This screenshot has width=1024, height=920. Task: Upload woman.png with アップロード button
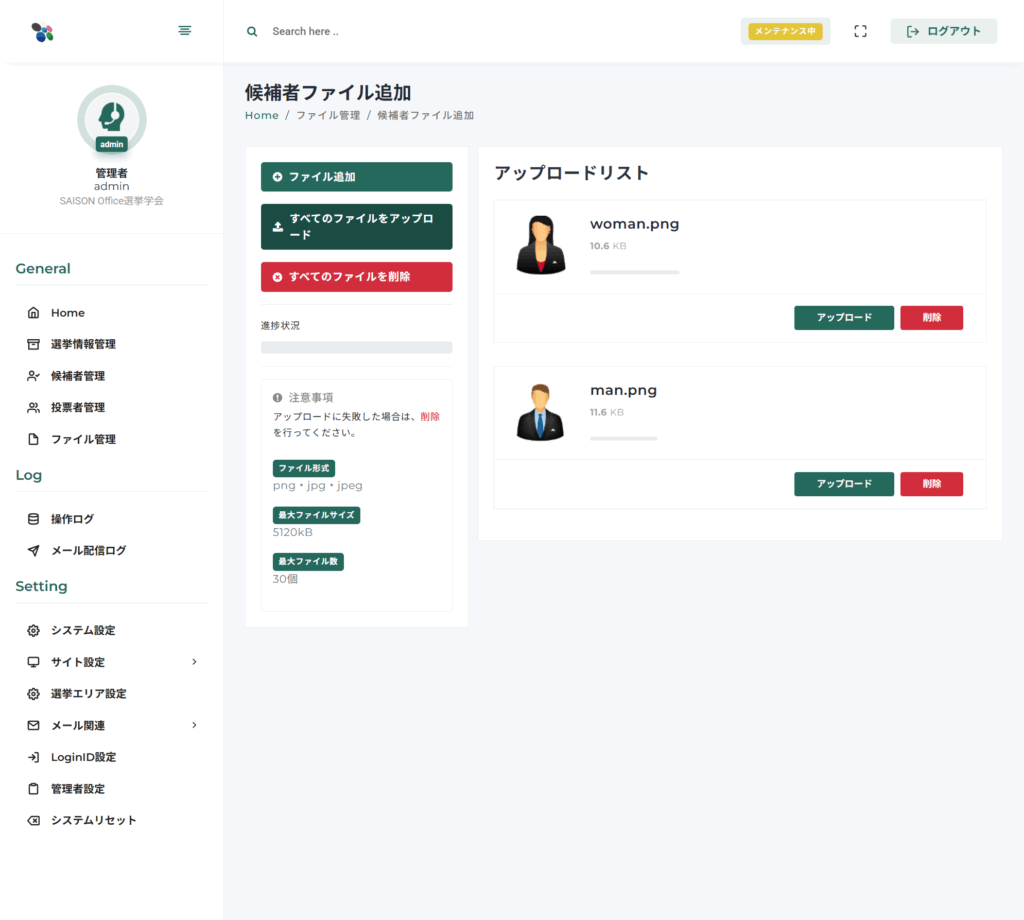click(x=844, y=317)
